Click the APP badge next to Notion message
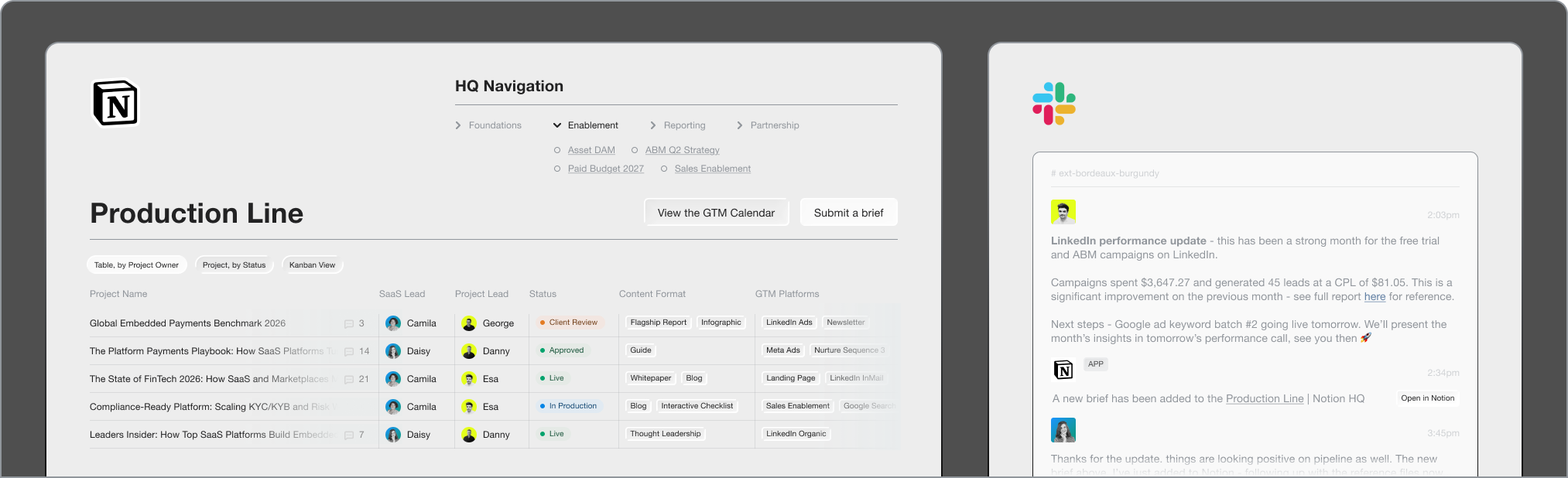Screen dimensions: 1568x478 point(1096,364)
